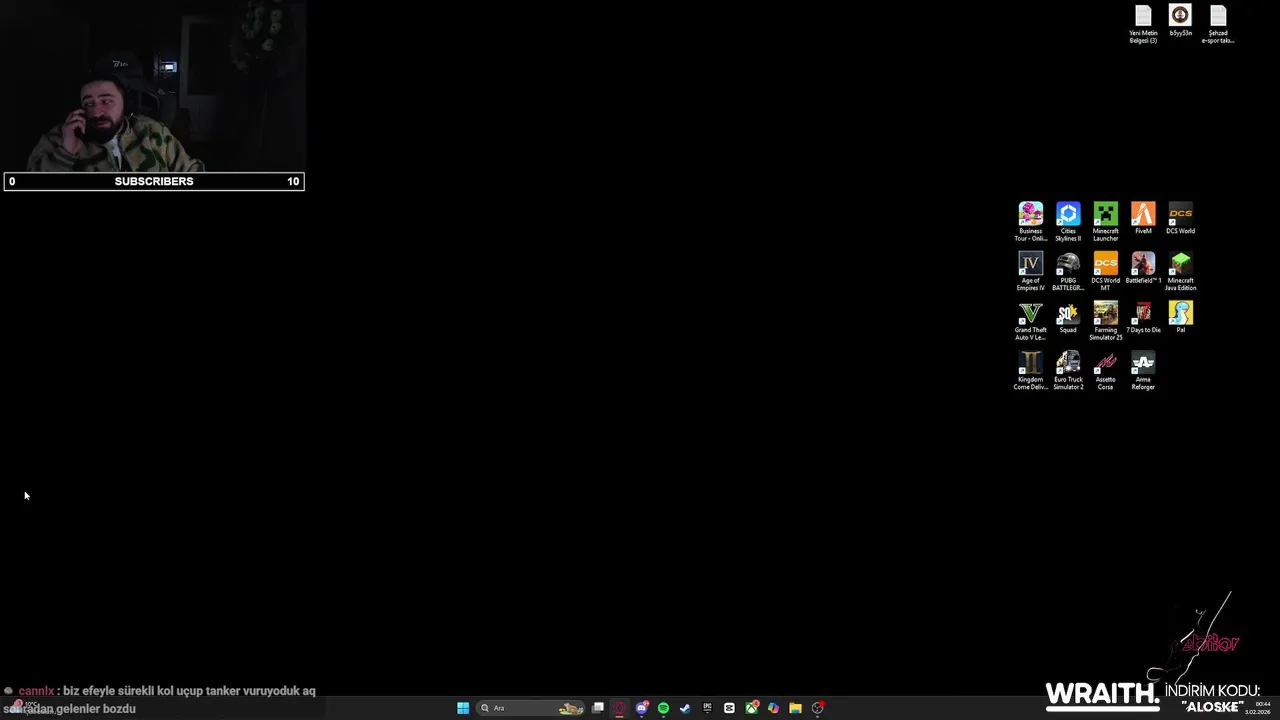1280x720 pixels.
Task: Select the DCS World MT shortcut
Action: tap(1105, 271)
